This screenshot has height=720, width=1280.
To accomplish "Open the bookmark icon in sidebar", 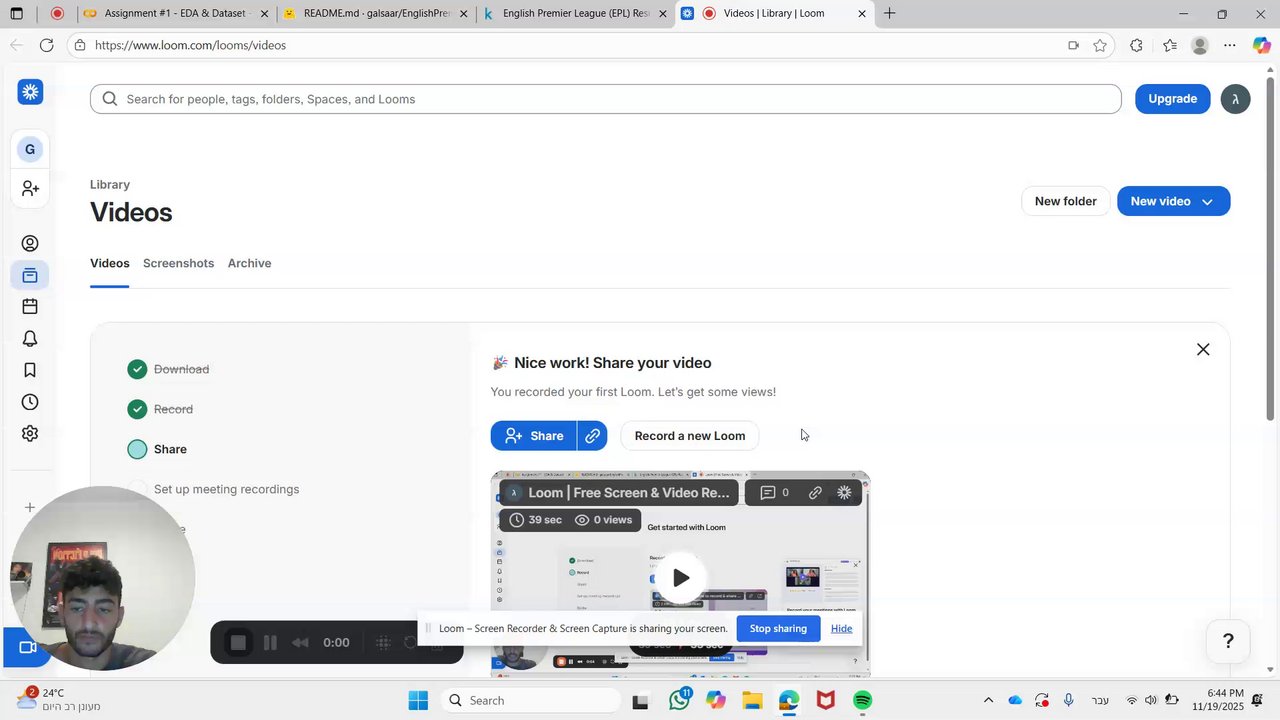I will (x=30, y=370).
